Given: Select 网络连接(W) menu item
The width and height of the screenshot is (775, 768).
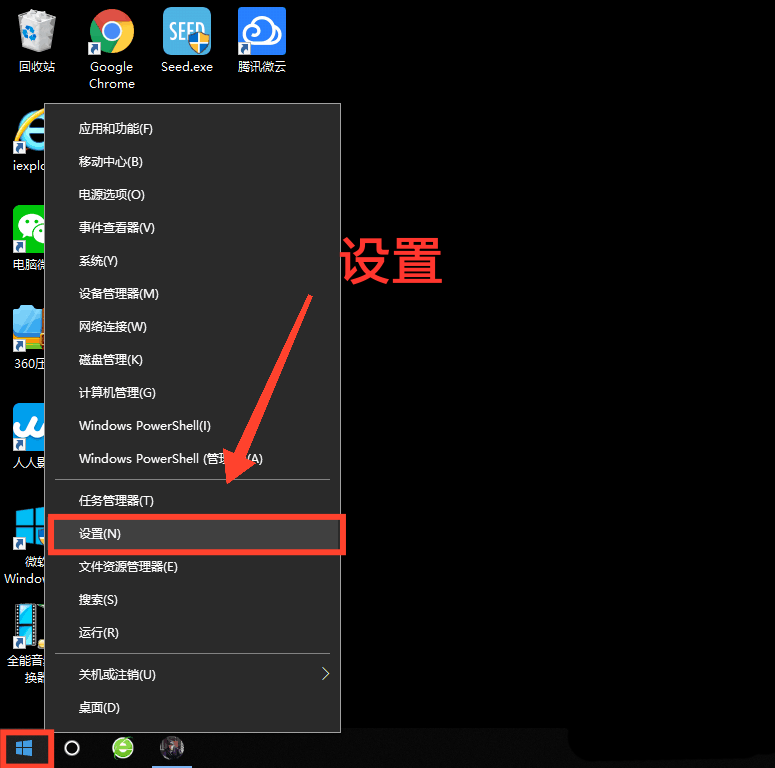Looking at the screenshot, I should coord(192,327).
